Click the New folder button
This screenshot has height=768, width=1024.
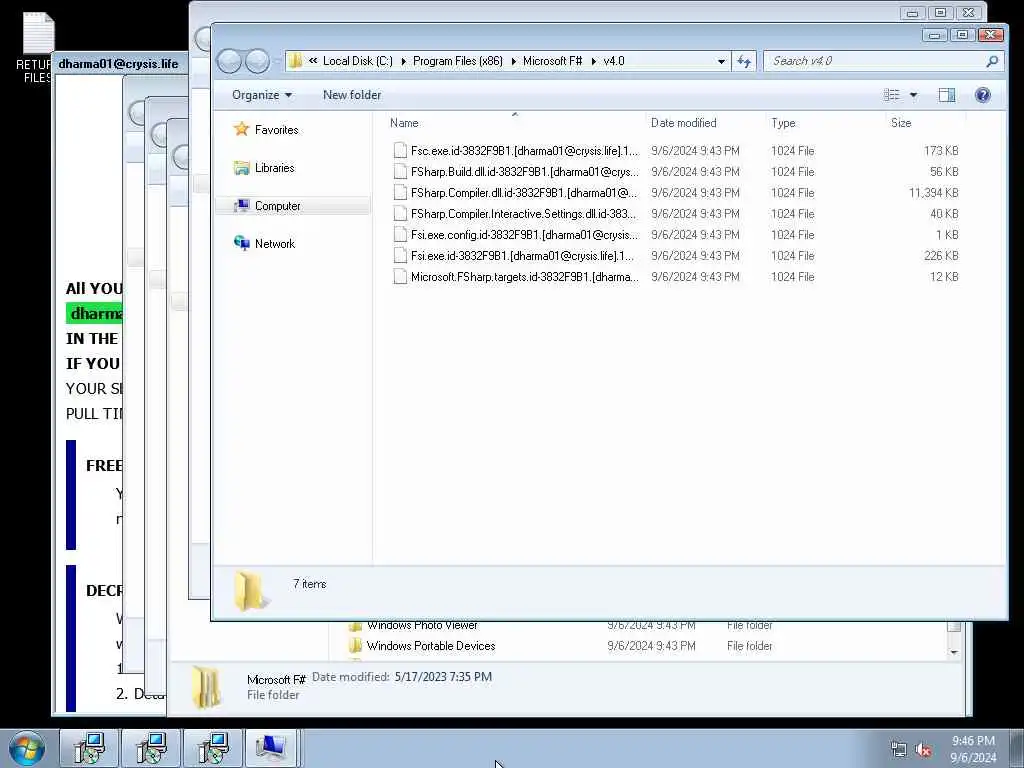[x=352, y=95]
